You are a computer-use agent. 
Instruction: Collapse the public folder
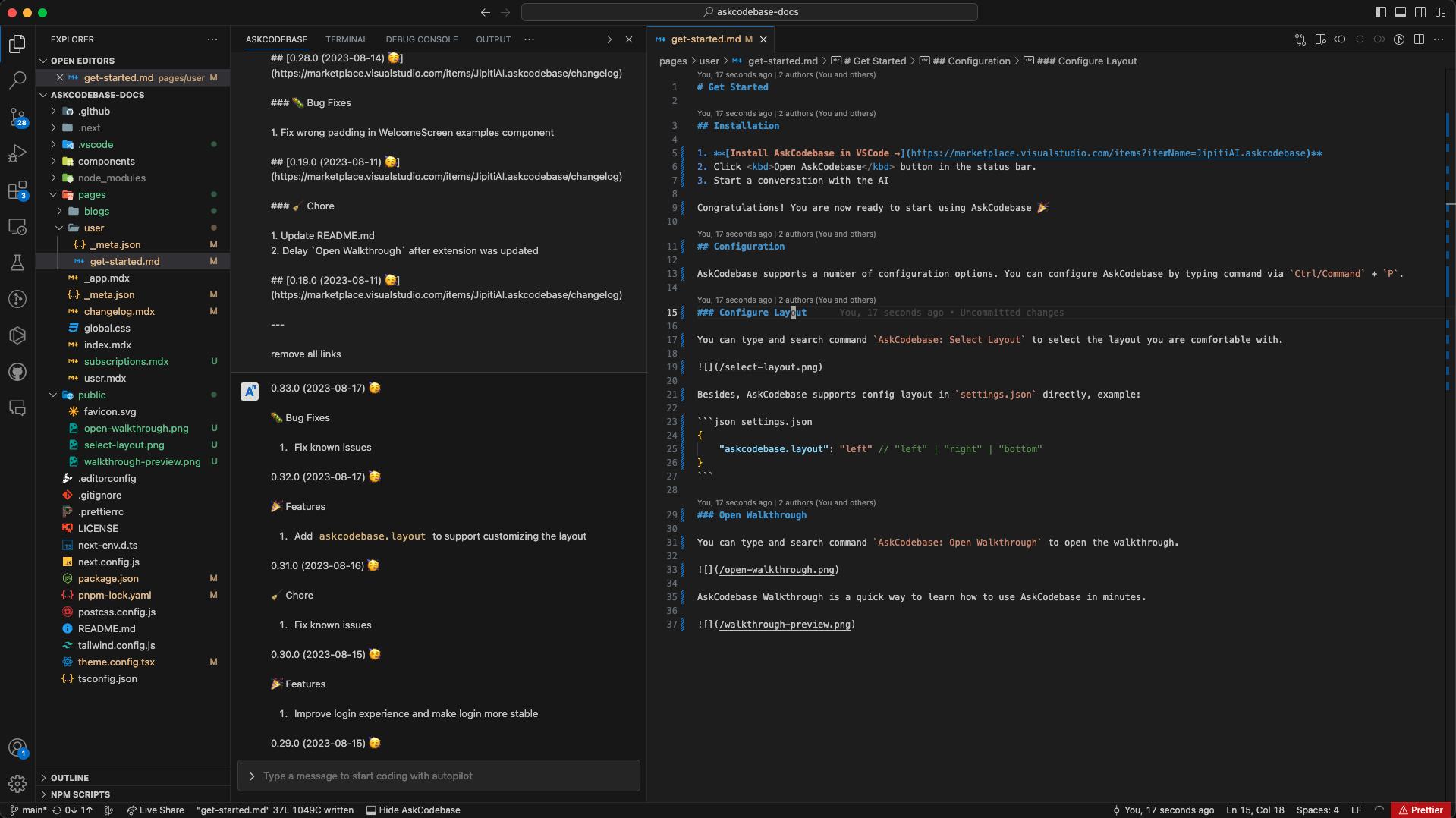click(92, 395)
